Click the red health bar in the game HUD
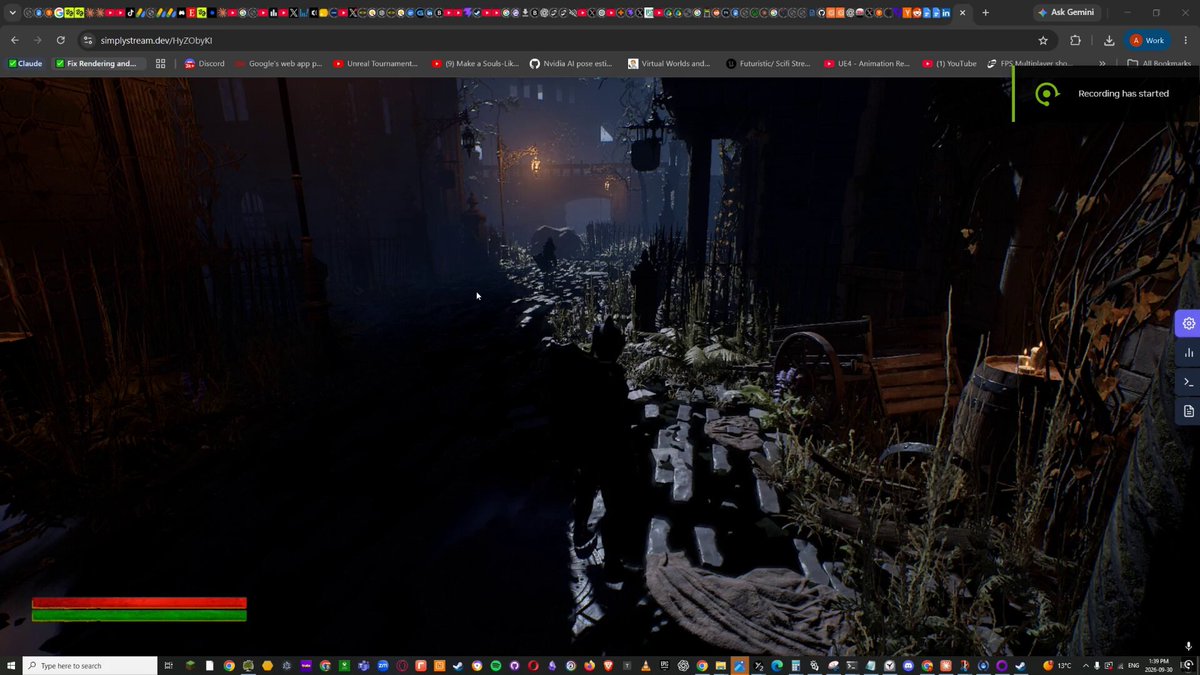The height and width of the screenshot is (675, 1200). click(139, 603)
